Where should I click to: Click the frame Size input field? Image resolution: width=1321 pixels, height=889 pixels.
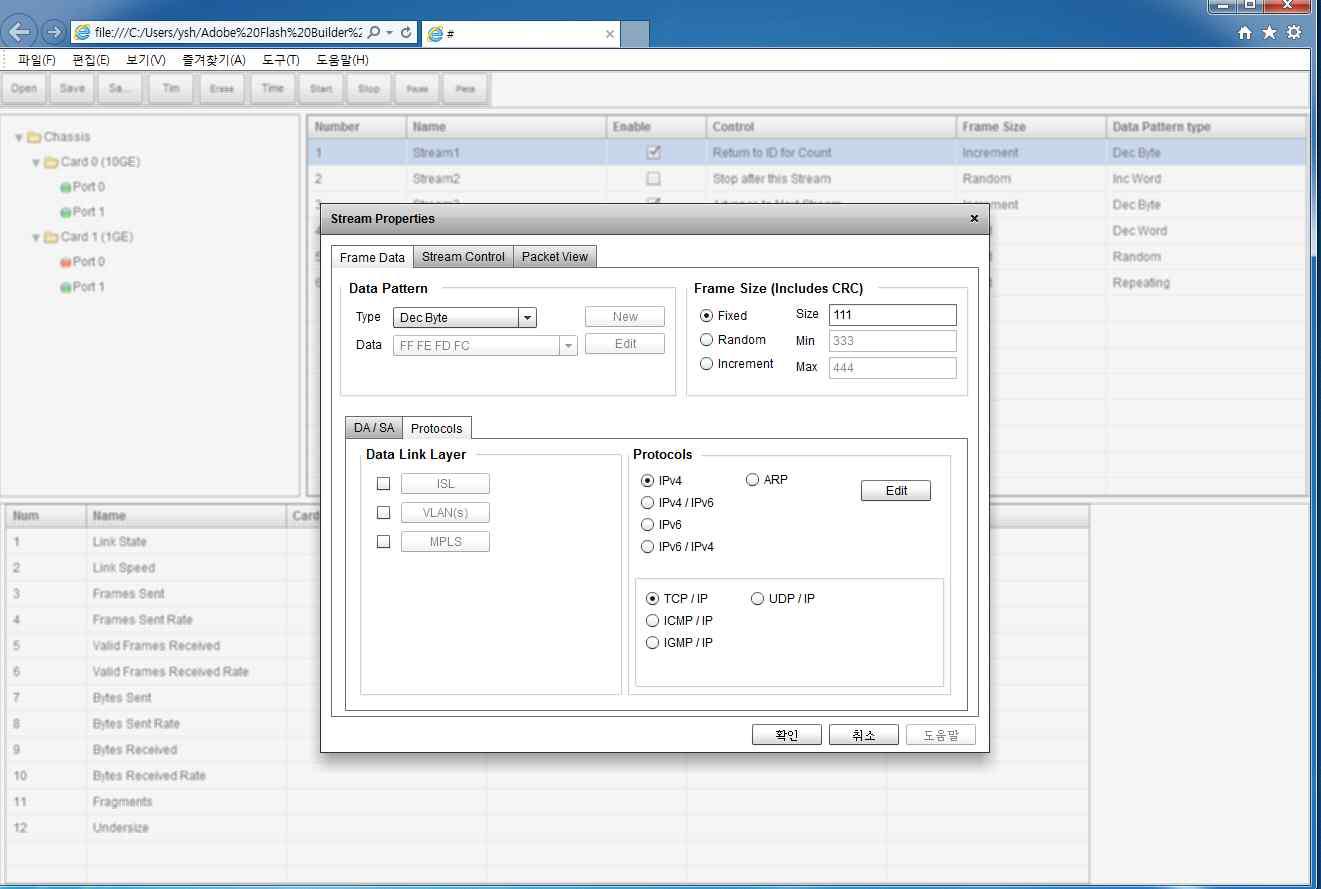pos(893,315)
